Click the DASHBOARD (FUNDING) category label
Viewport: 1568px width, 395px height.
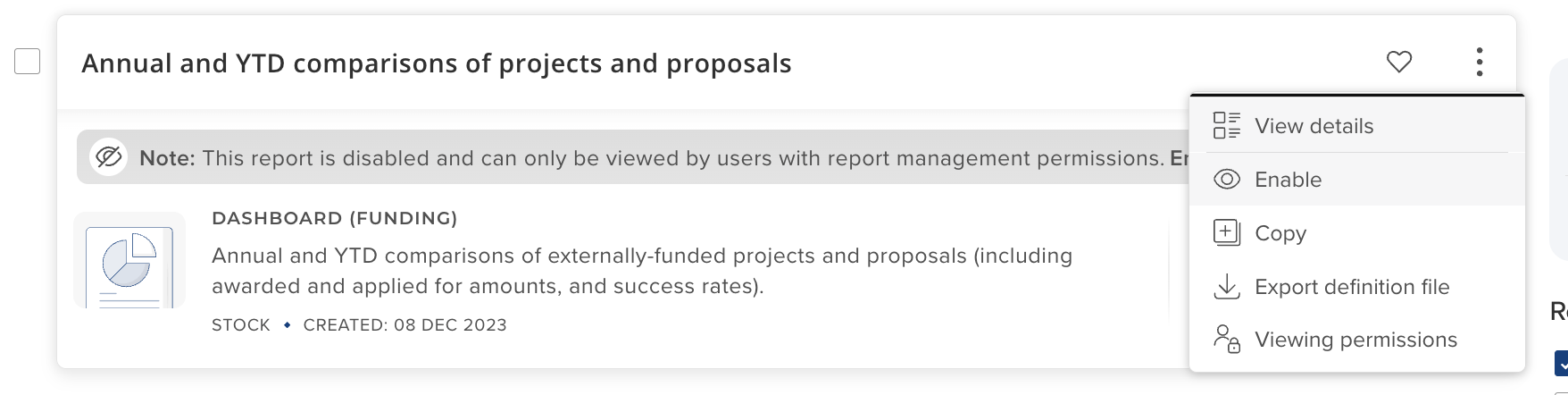coord(334,218)
